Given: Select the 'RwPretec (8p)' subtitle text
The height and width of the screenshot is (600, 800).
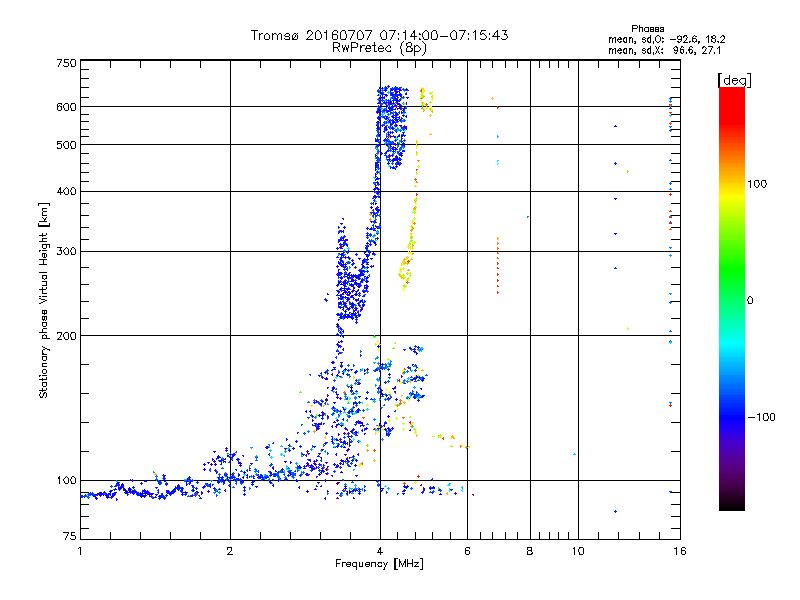Looking at the screenshot, I should (x=379, y=48).
